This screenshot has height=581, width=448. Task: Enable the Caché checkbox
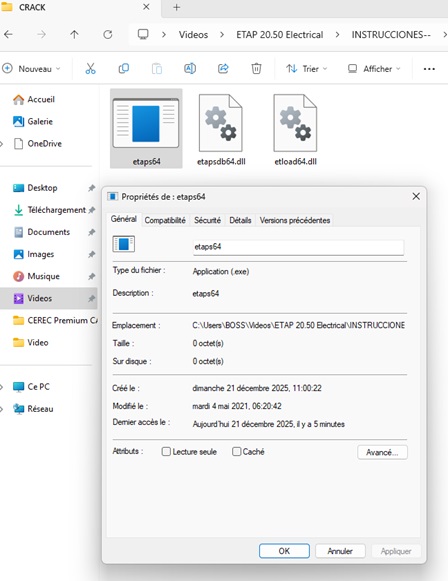pos(236,451)
